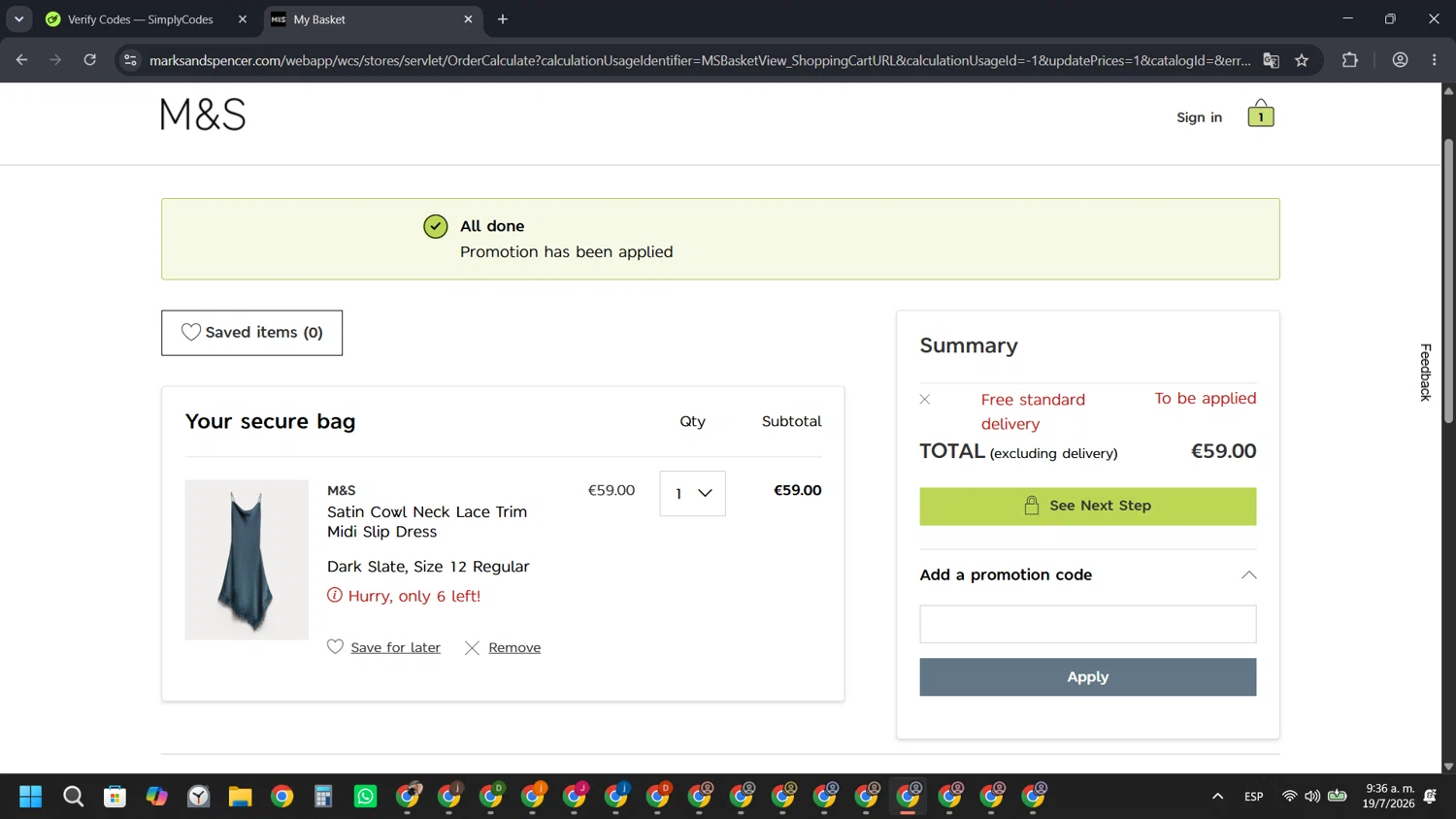Image resolution: width=1456 pixels, height=819 pixels.
Task: Apply the promotion code
Action: 1087,677
